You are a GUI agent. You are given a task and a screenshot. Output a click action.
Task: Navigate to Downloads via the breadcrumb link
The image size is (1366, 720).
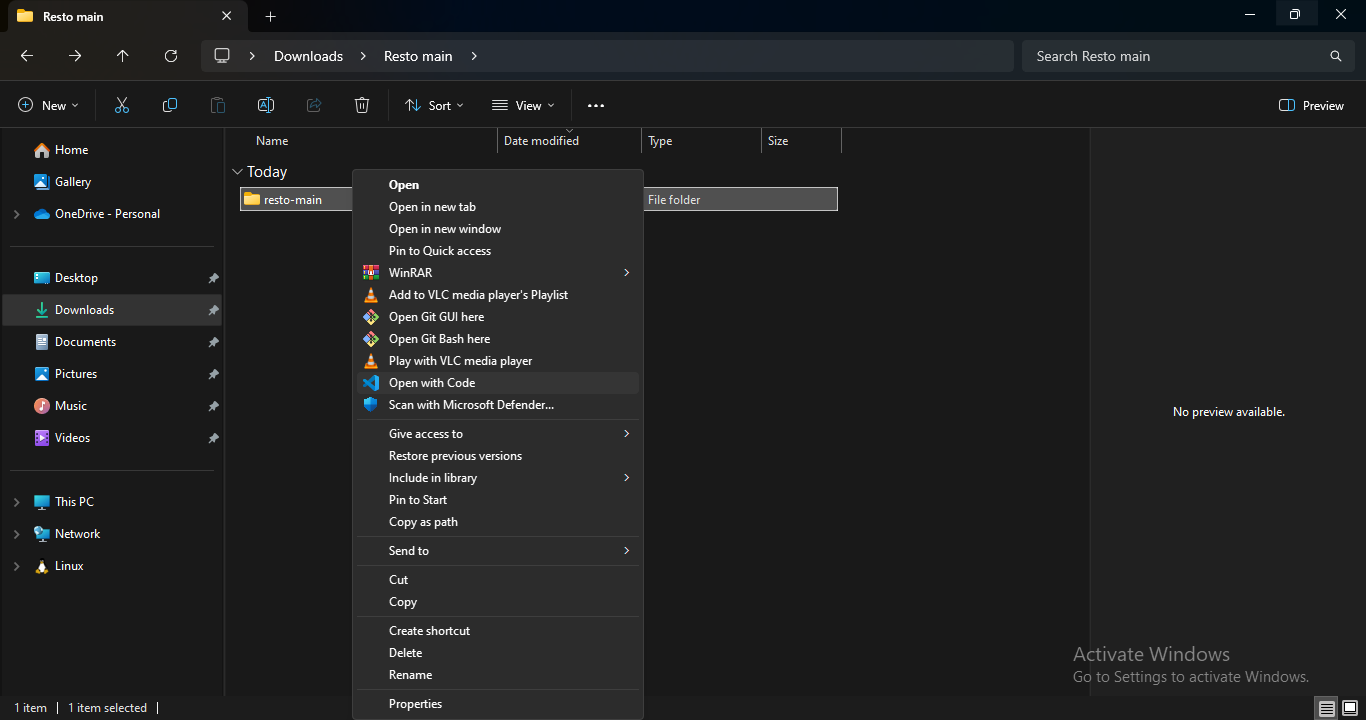tap(308, 56)
